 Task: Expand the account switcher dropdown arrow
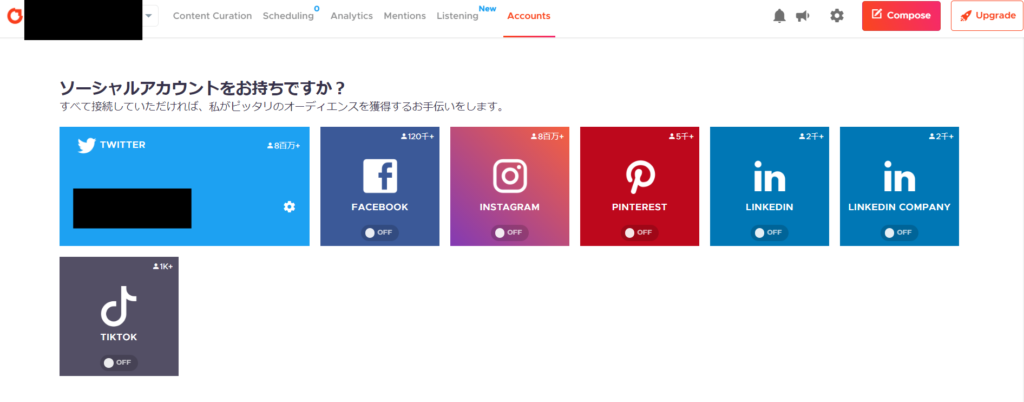tap(150, 16)
